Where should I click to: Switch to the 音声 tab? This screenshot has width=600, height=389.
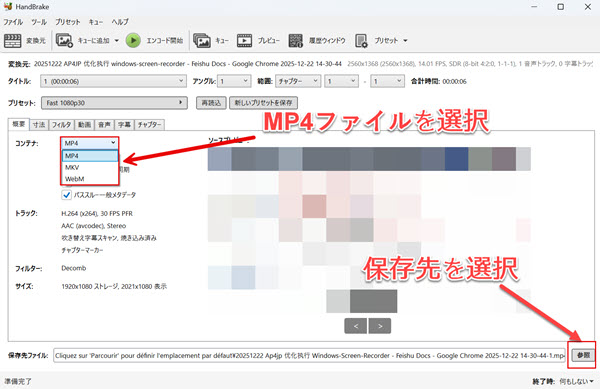104,125
